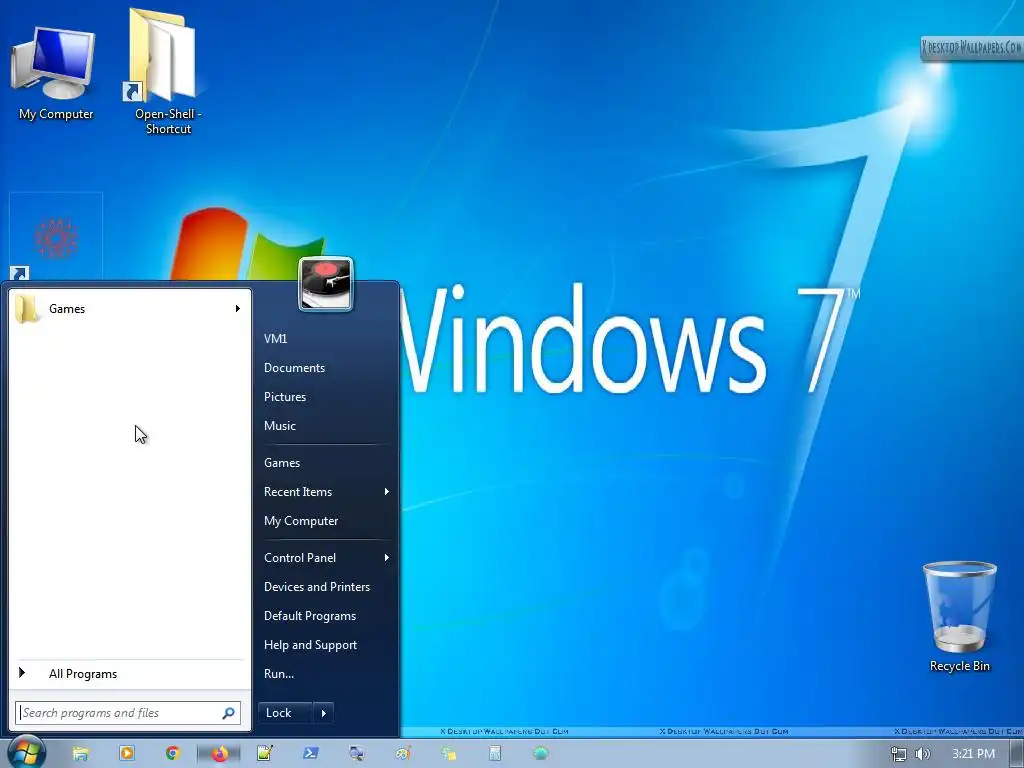Open the Run... dialog

[279, 674]
